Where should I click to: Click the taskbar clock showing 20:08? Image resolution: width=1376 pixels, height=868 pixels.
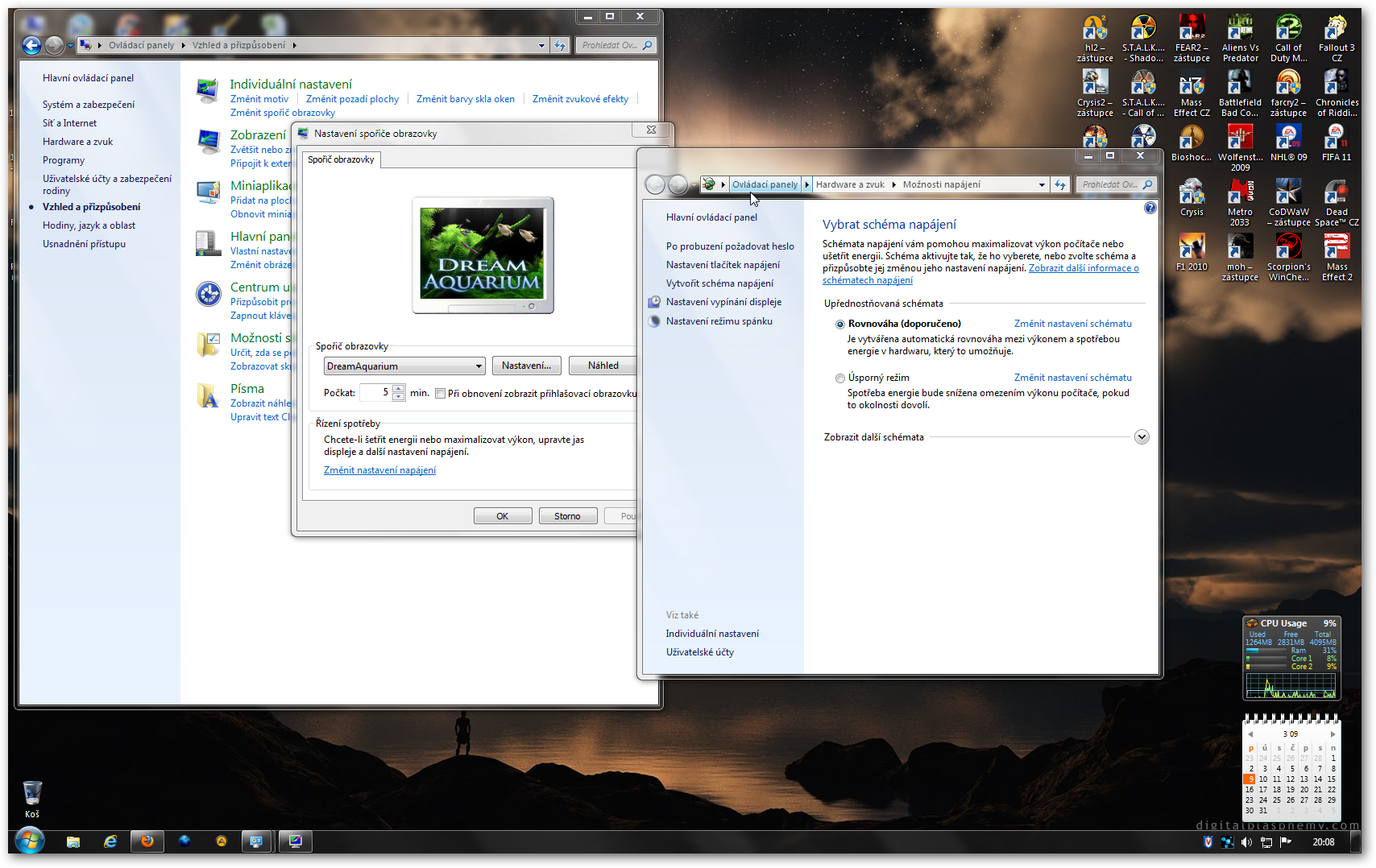pyautogui.click(x=1323, y=842)
